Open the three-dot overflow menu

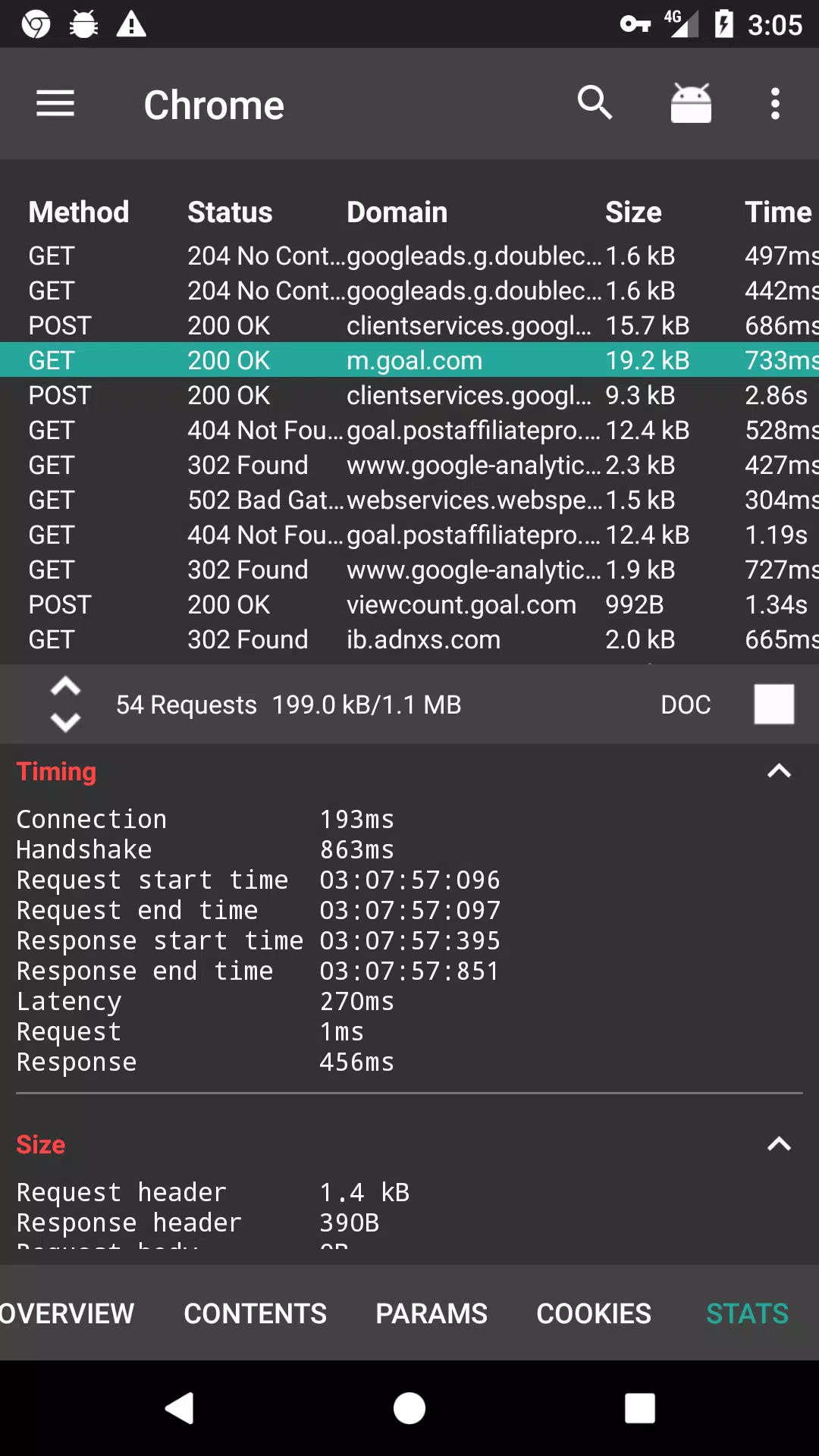point(775,104)
